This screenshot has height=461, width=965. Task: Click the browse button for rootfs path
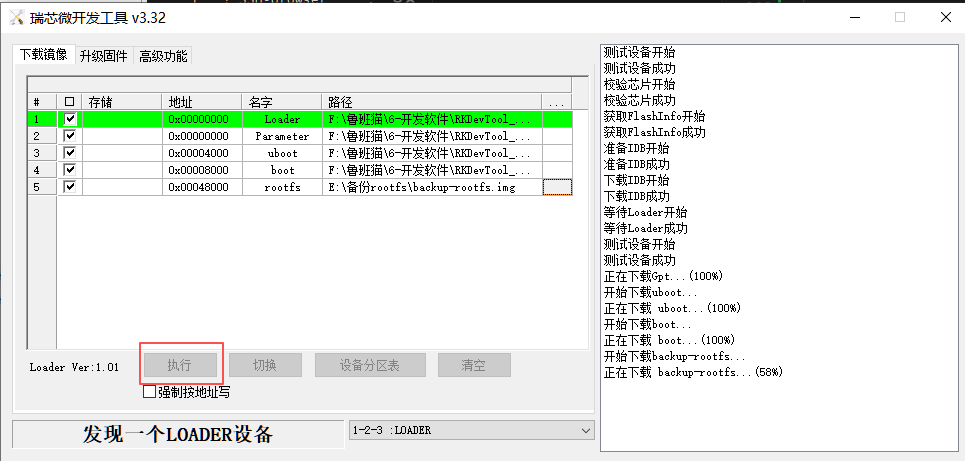(557, 187)
